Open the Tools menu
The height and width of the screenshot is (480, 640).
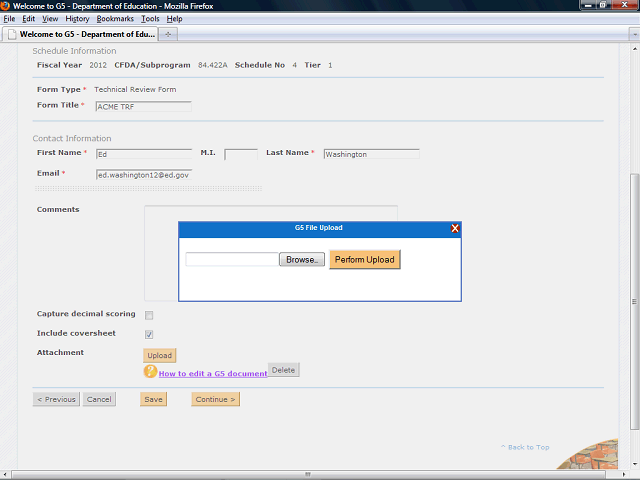click(x=150, y=19)
